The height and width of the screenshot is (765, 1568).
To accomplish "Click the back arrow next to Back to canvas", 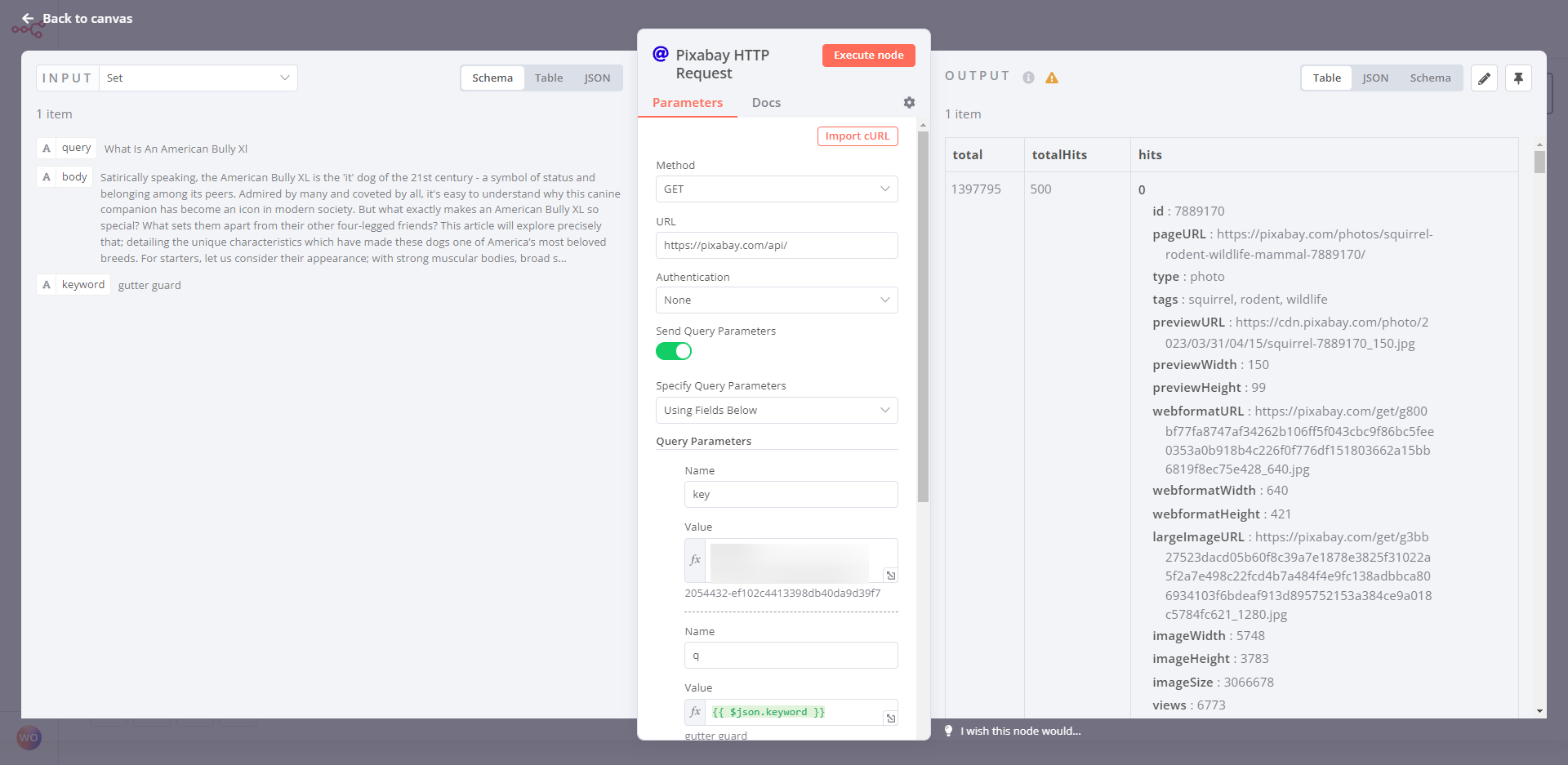I will click(x=28, y=18).
